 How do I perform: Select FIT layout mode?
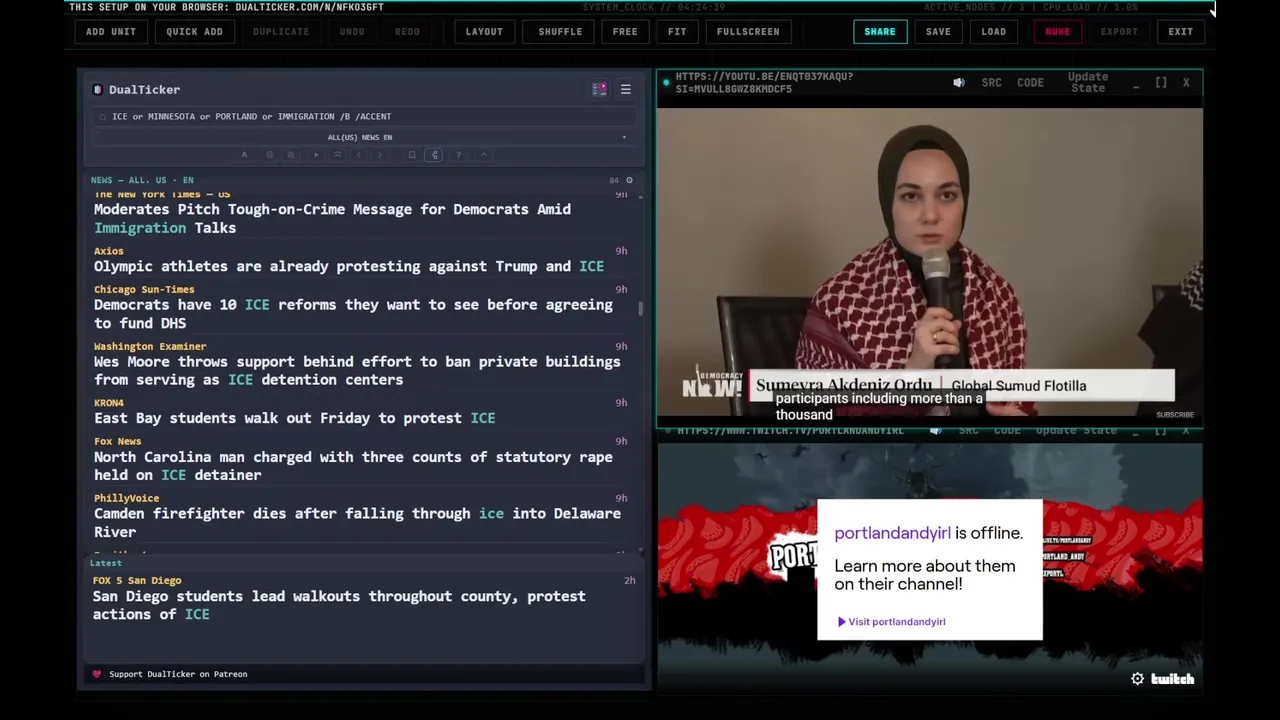677,32
